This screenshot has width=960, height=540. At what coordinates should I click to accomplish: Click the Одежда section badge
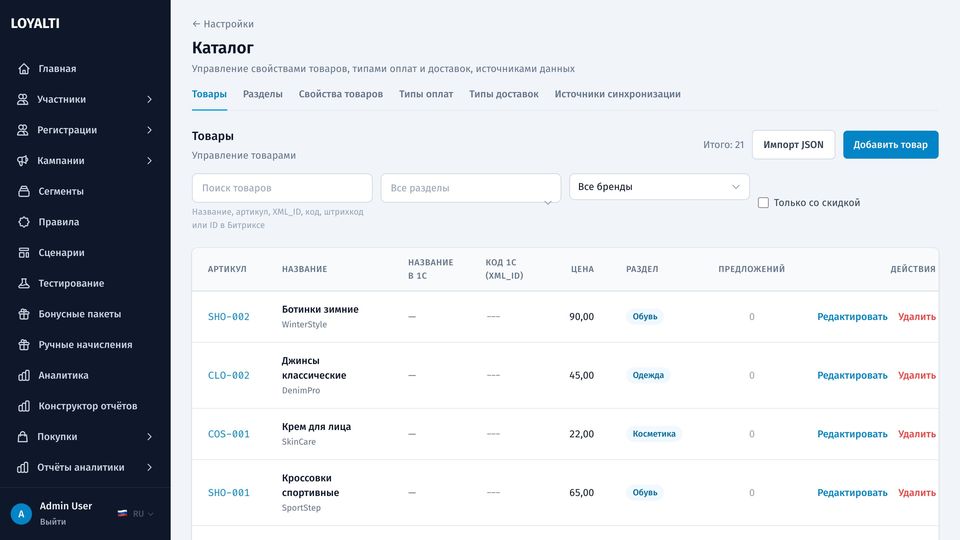(648, 375)
